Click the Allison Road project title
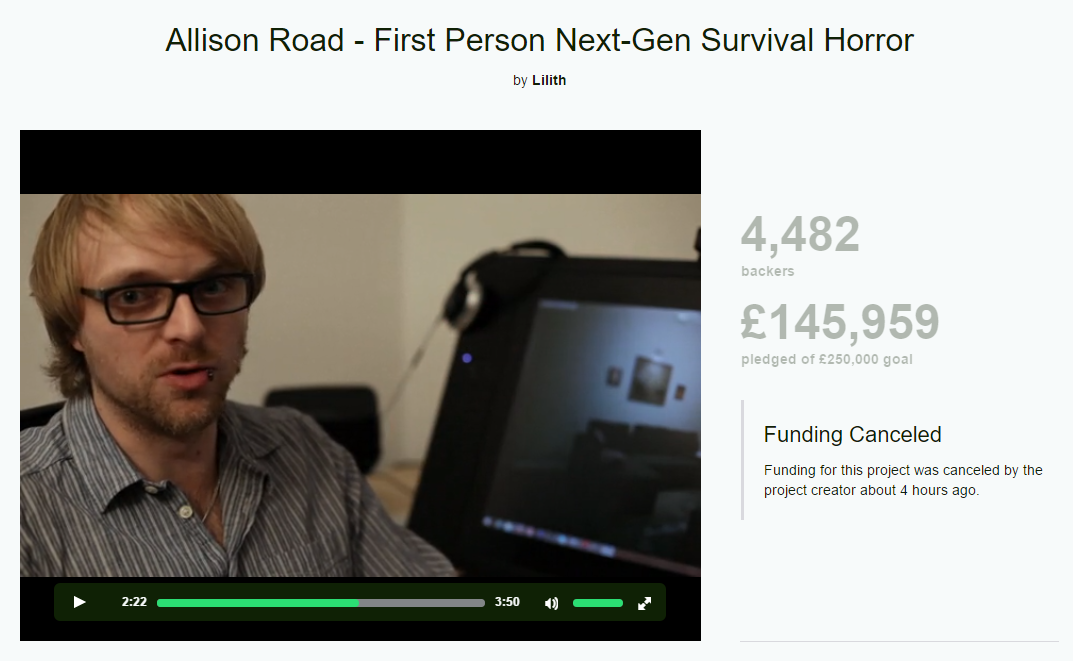This screenshot has height=661, width=1073. pos(539,40)
